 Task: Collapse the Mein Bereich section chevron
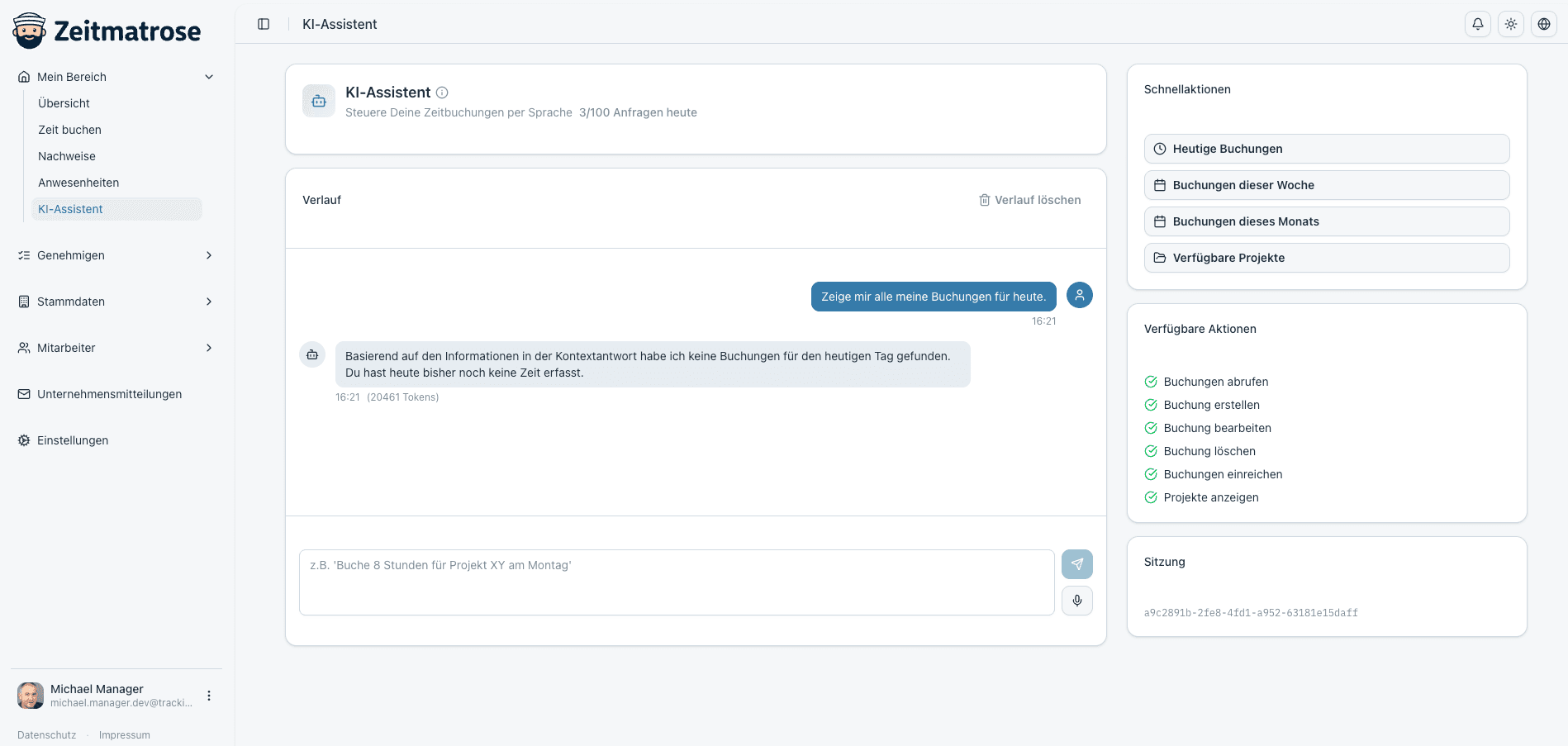coord(209,77)
